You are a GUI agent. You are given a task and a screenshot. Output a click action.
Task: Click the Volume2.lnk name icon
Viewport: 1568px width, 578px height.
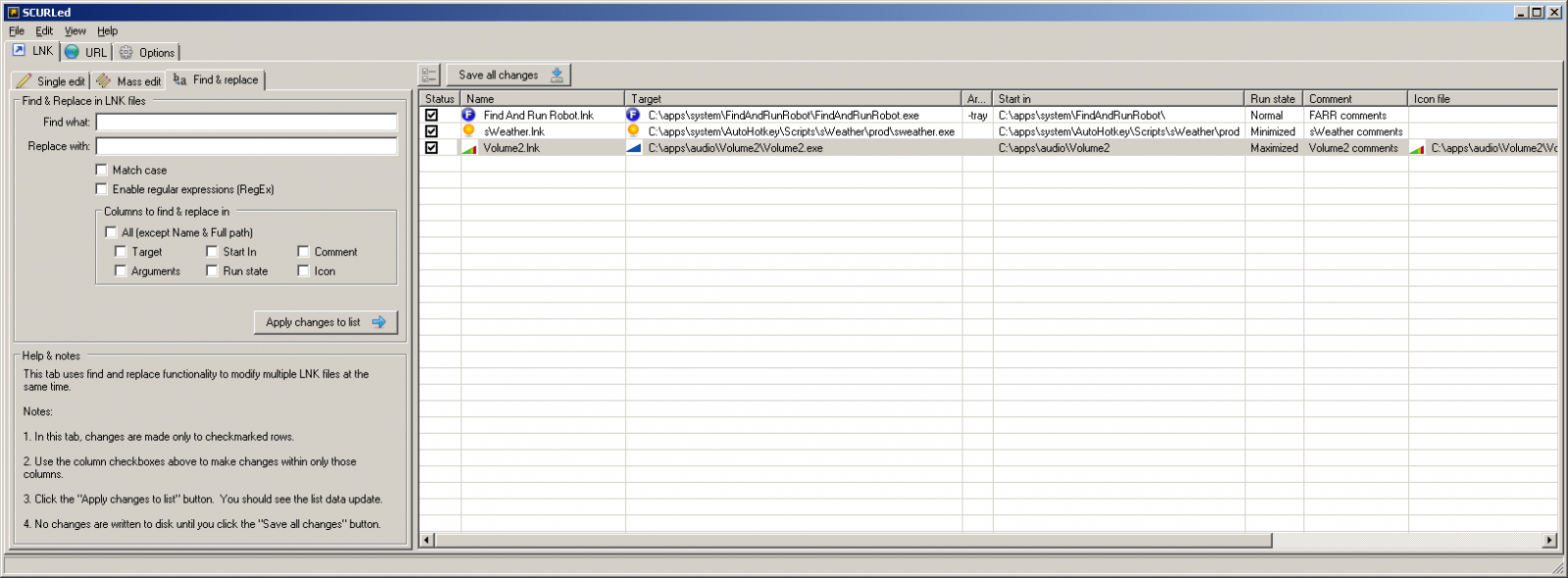click(468, 148)
